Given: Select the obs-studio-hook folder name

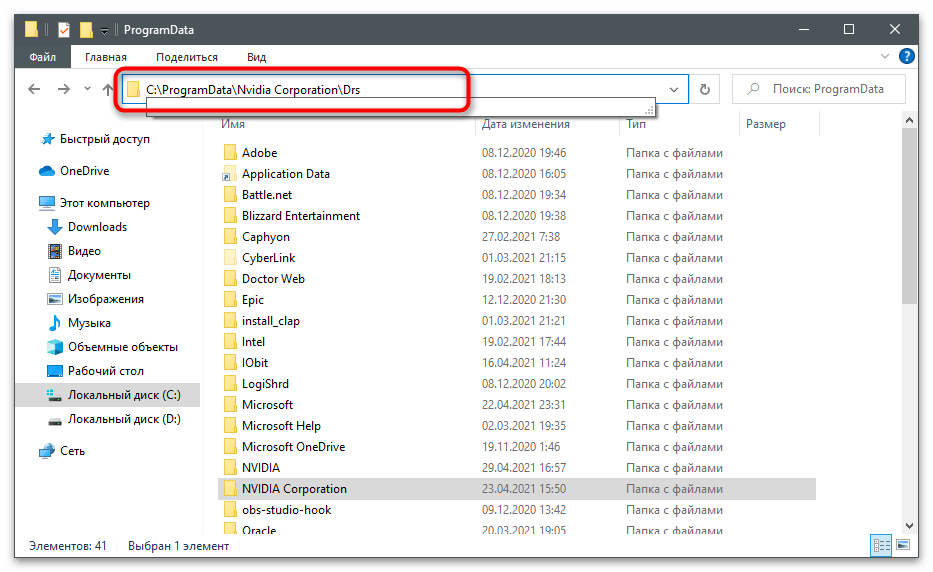Looking at the screenshot, I should [x=286, y=510].
